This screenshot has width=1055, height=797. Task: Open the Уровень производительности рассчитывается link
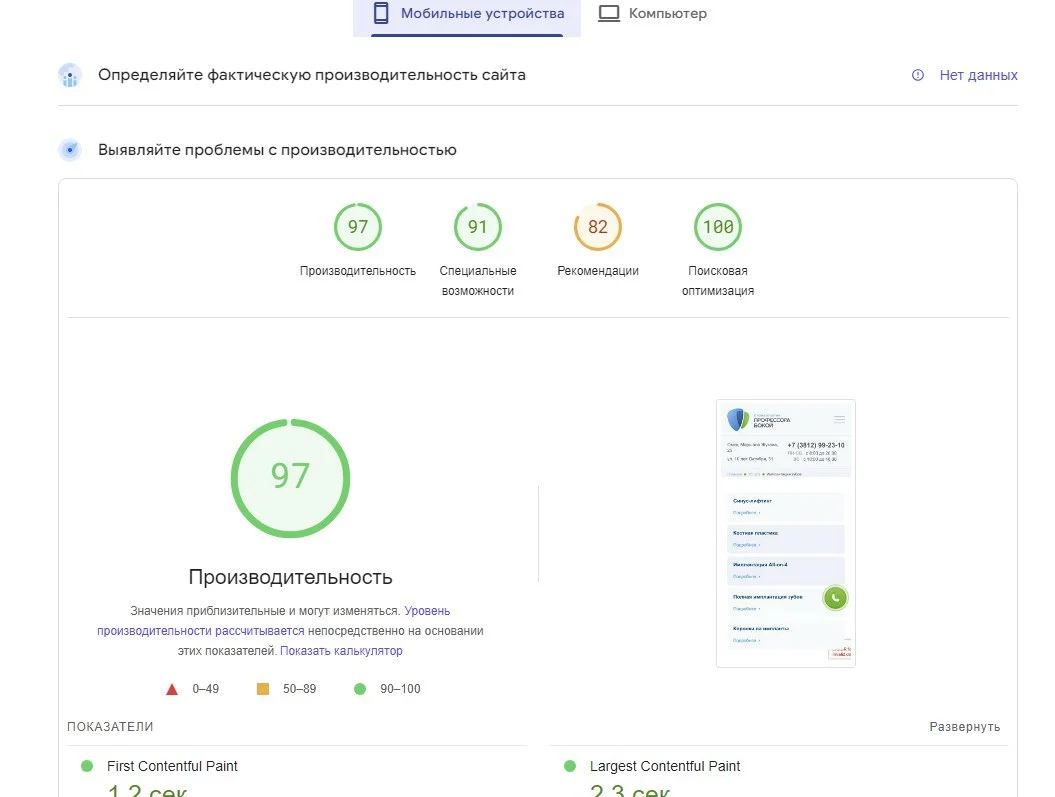pos(274,621)
